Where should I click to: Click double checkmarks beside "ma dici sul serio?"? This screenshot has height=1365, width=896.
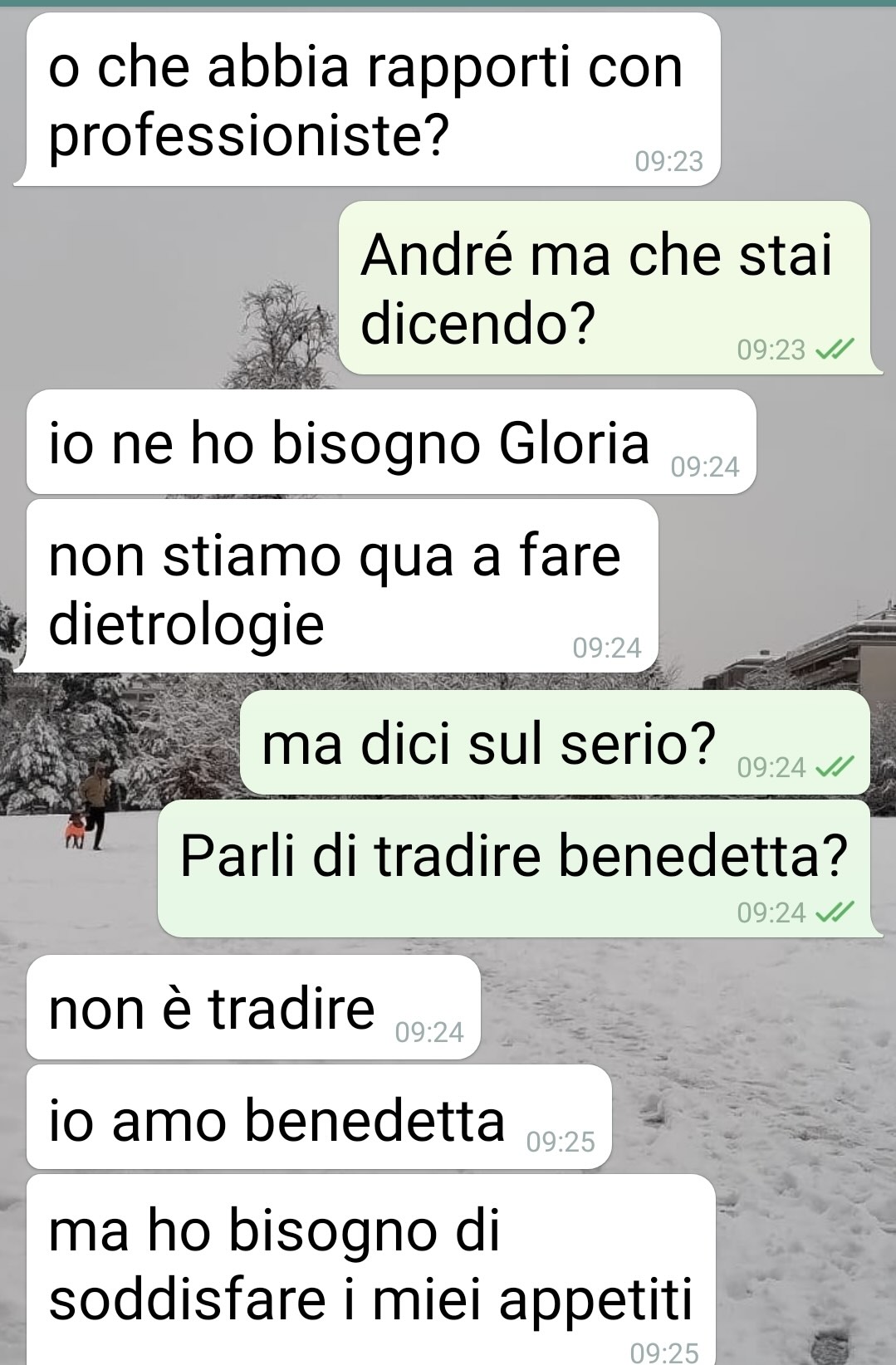(834, 767)
